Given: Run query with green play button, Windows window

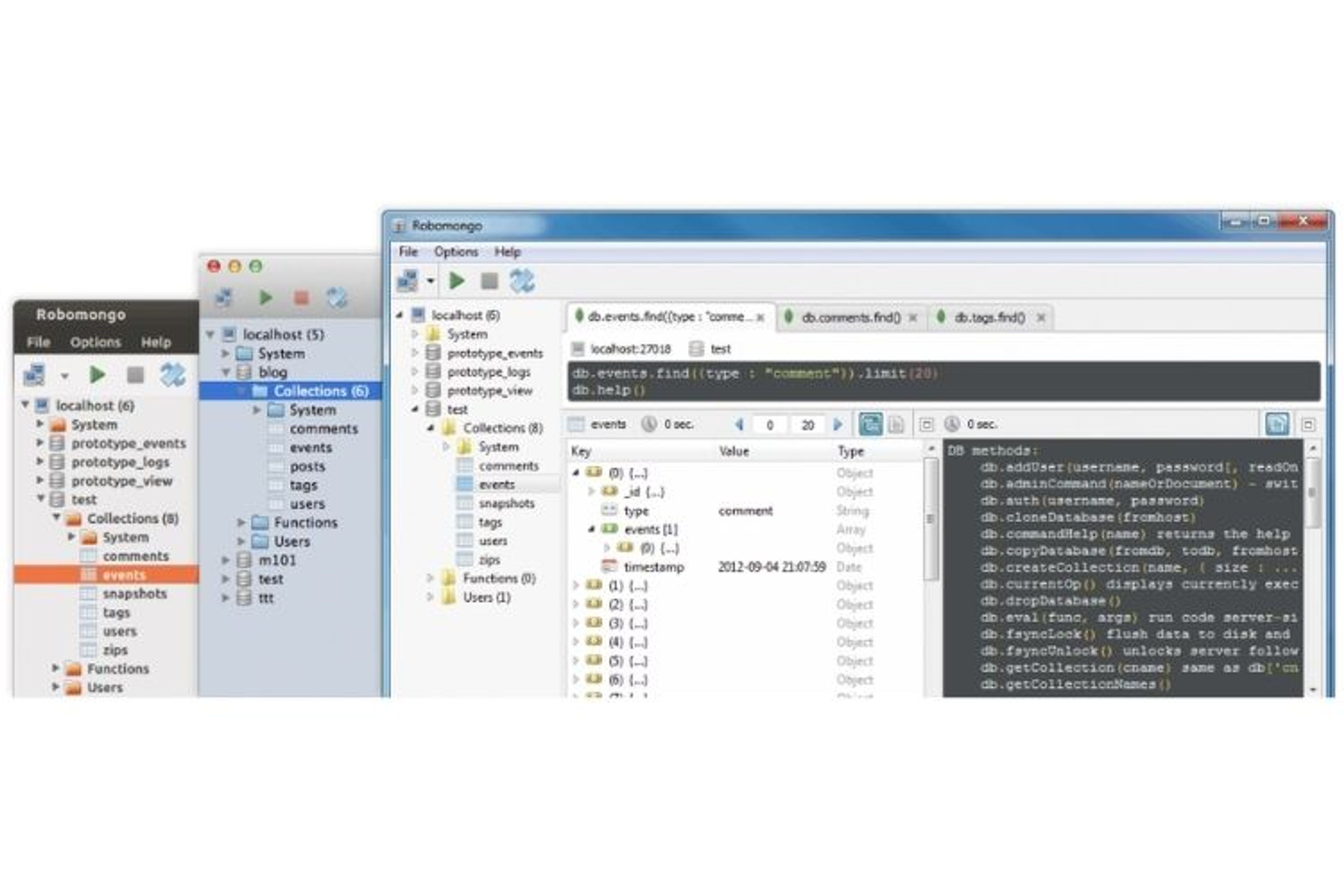Looking at the screenshot, I should (456, 281).
